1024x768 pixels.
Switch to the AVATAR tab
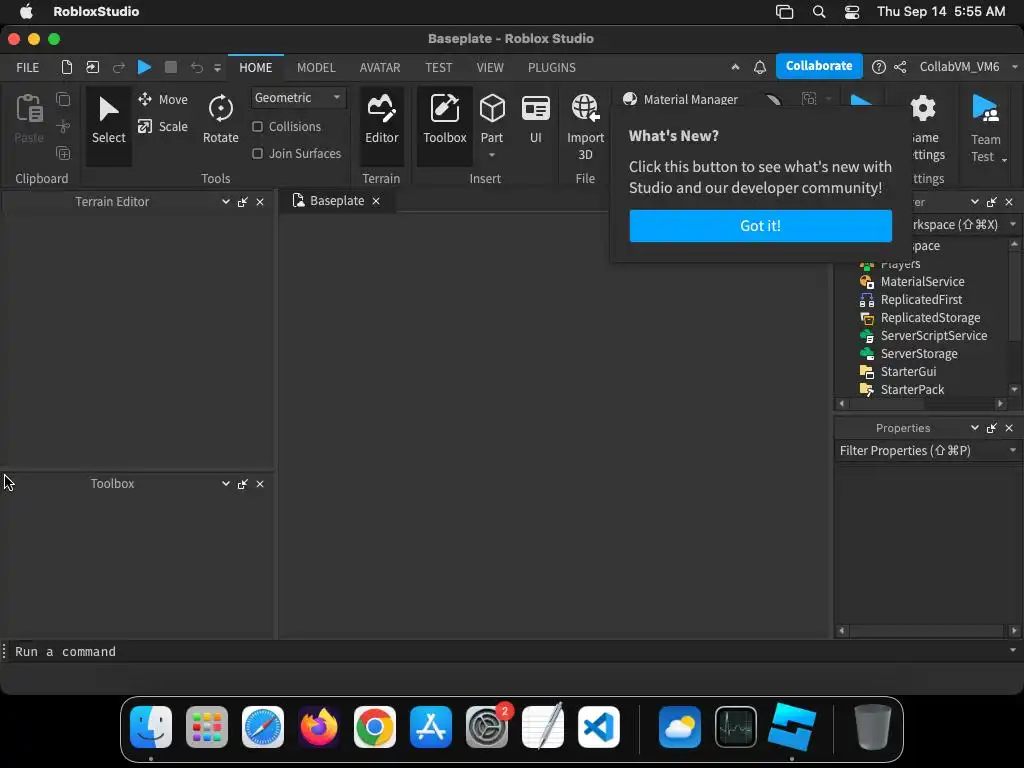(x=380, y=67)
